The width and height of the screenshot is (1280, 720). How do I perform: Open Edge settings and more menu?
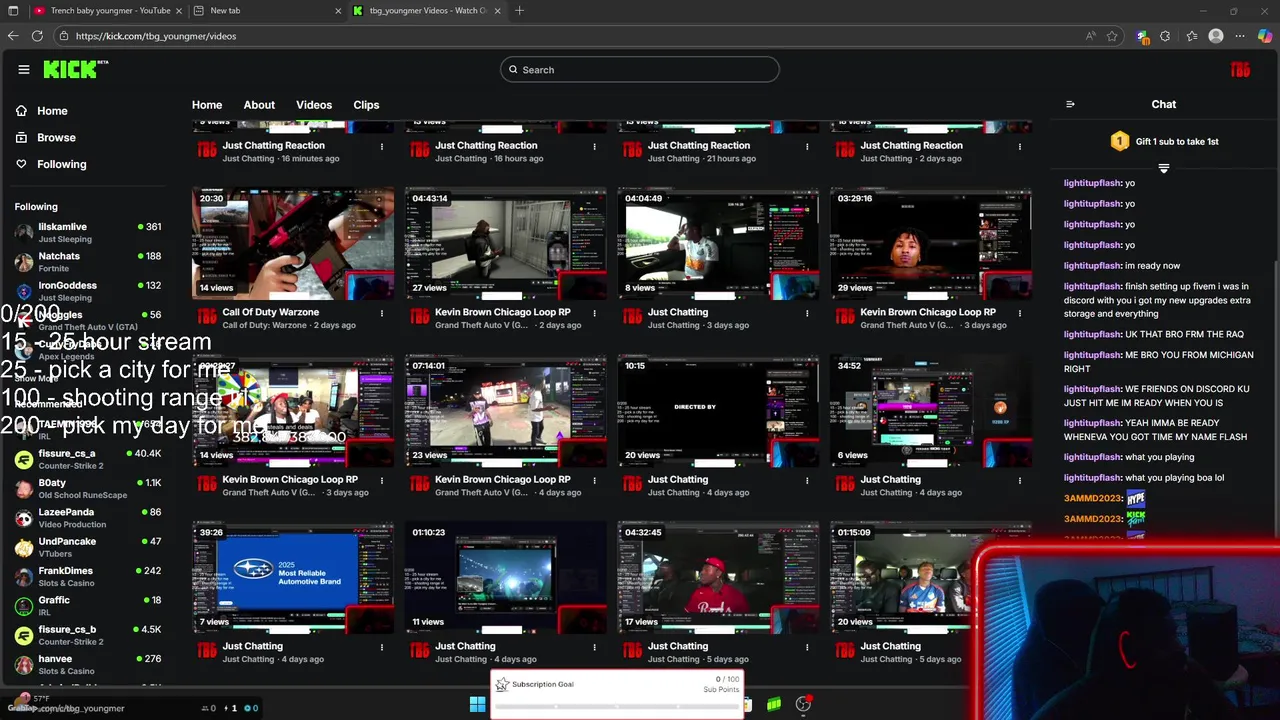[x=1240, y=36]
